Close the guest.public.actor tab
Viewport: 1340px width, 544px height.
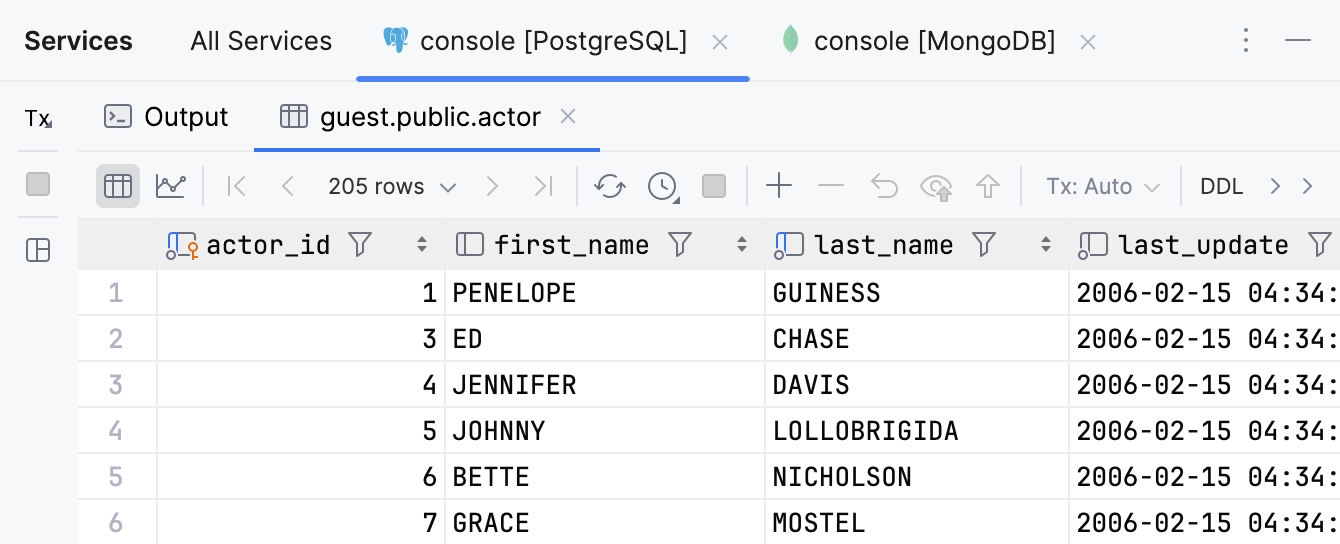[568, 117]
